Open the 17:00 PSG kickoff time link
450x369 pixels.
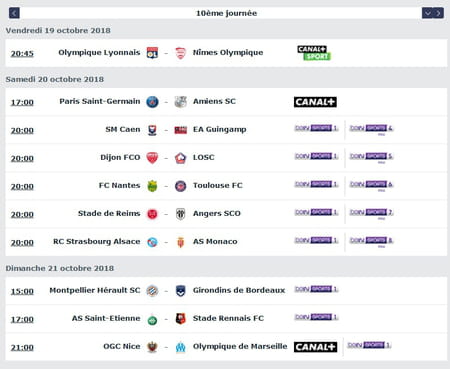click(22, 102)
